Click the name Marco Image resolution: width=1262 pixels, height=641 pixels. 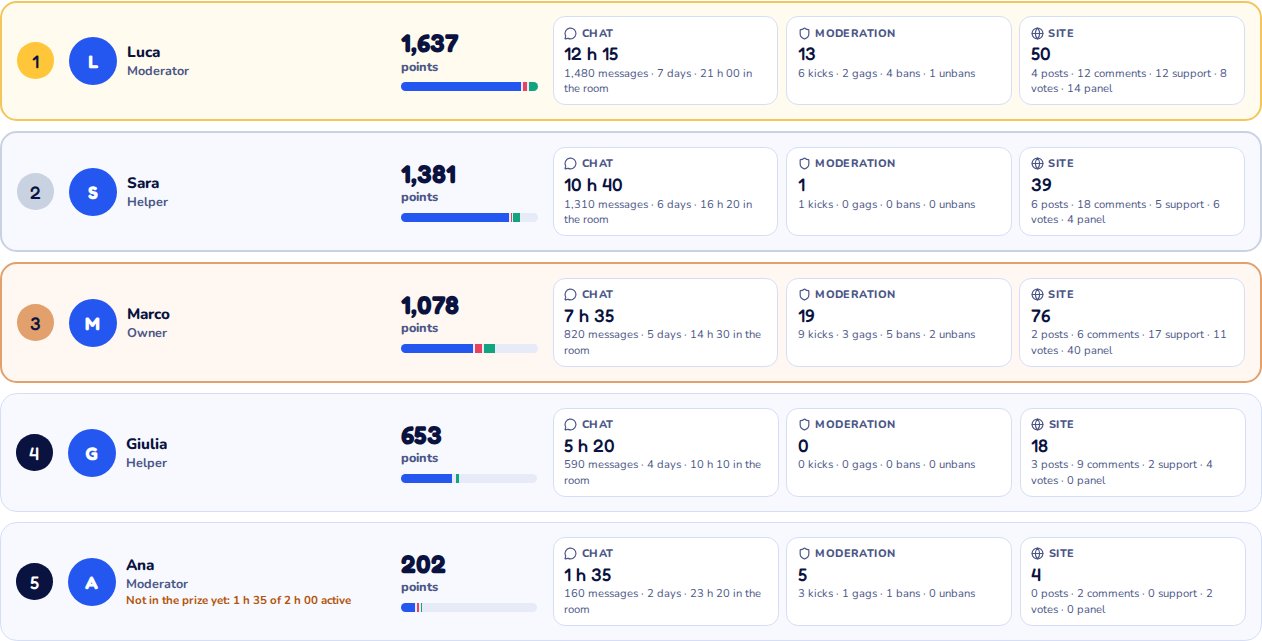[148, 314]
